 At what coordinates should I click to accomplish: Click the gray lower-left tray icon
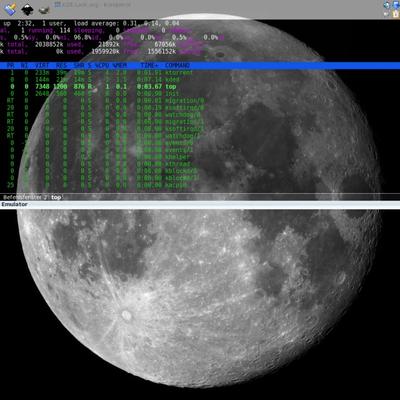pos(387,14)
